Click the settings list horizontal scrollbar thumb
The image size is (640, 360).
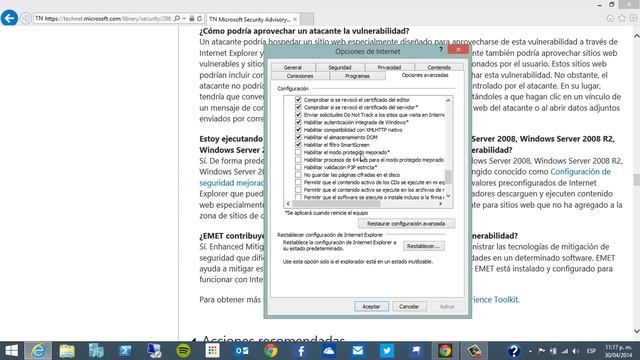(x=336, y=203)
